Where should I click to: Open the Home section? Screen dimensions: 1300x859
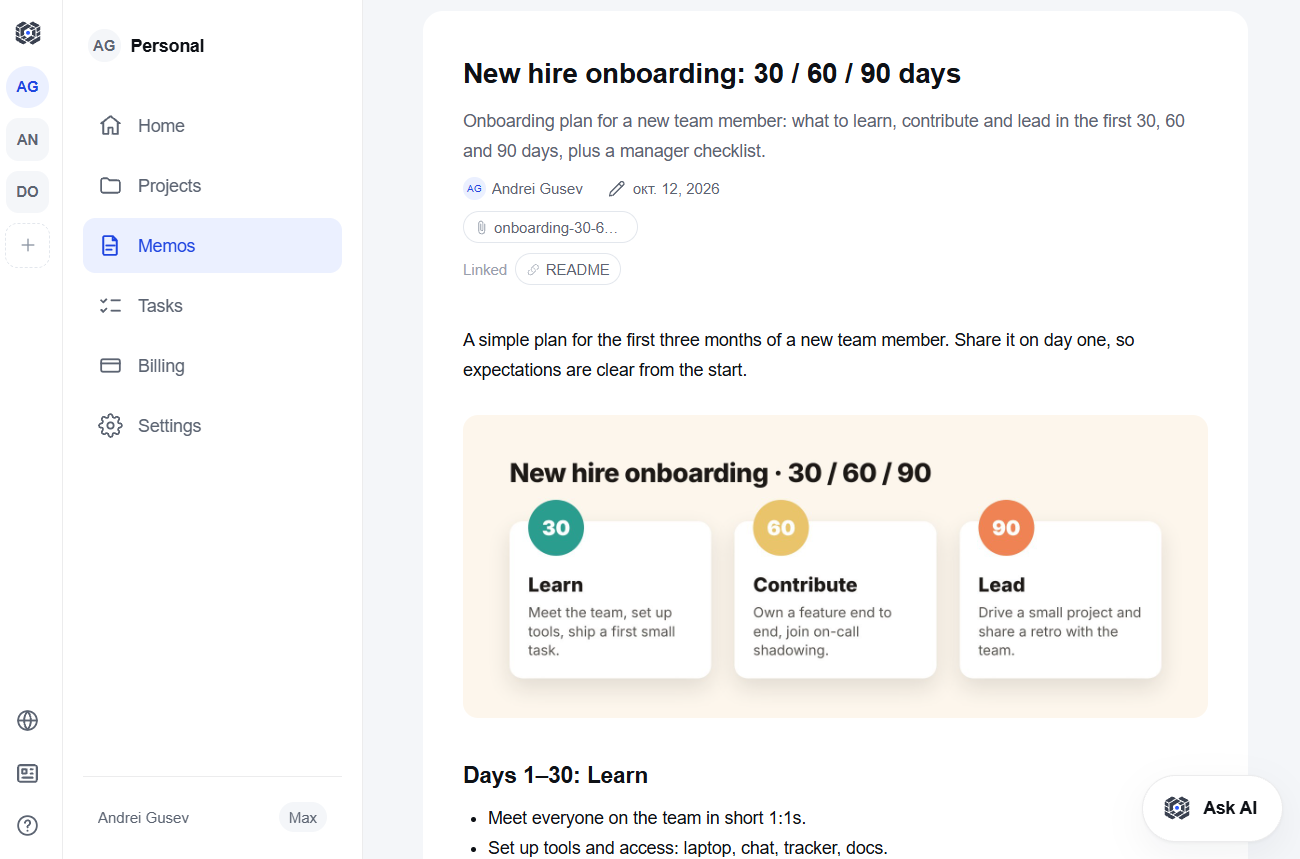click(212, 126)
